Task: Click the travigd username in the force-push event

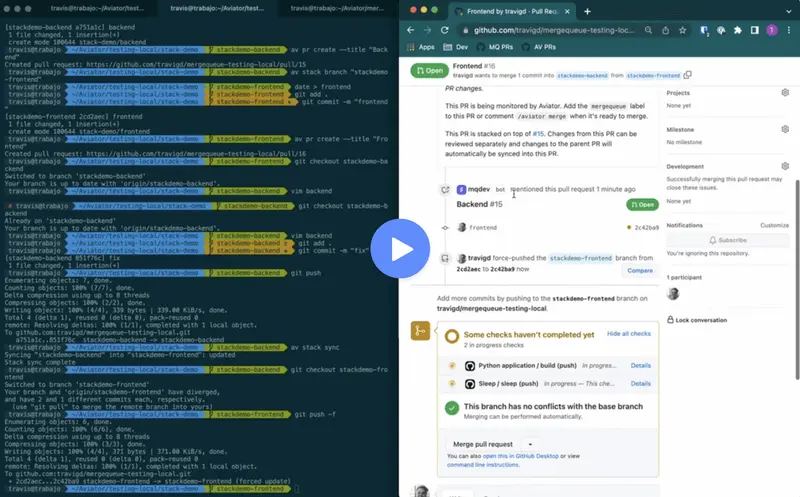Action: point(479,258)
